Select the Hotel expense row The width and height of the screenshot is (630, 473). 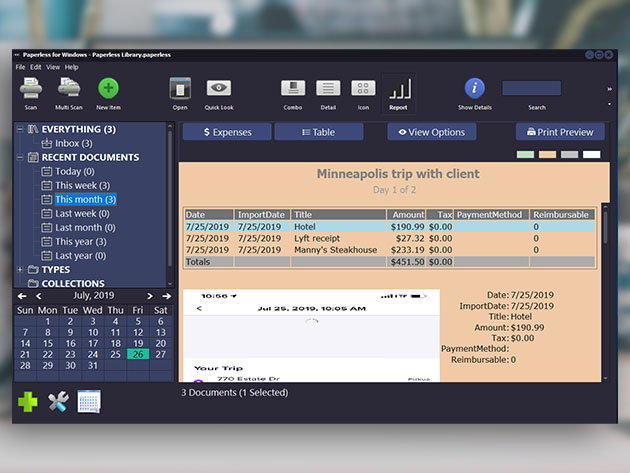pyautogui.click(x=390, y=227)
